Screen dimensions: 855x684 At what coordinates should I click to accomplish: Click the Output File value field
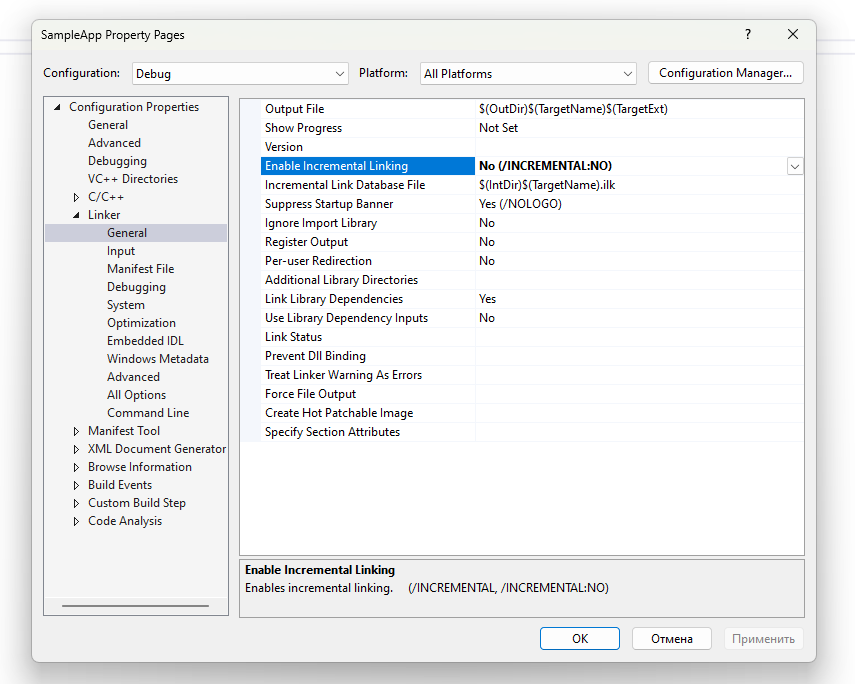638,109
